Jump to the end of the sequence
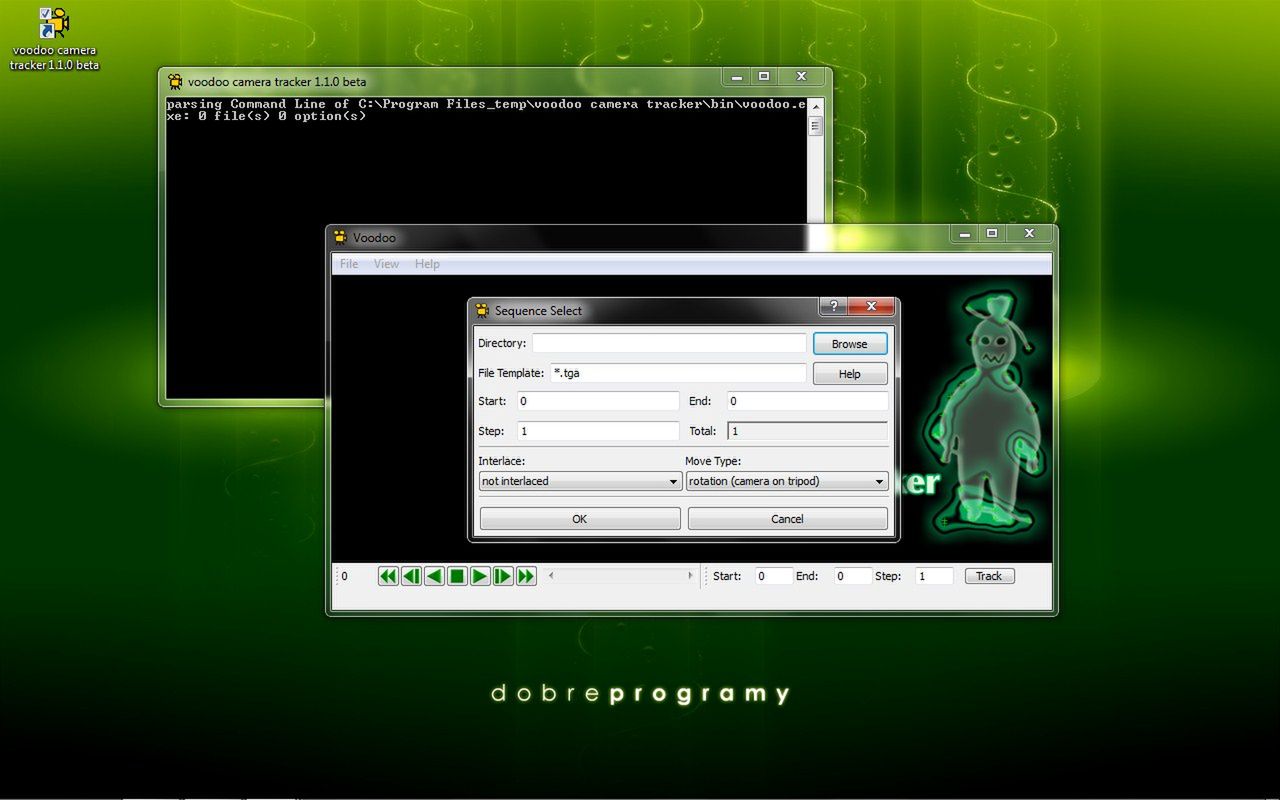This screenshot has height=800, width=1280. [x=526, y=576]
